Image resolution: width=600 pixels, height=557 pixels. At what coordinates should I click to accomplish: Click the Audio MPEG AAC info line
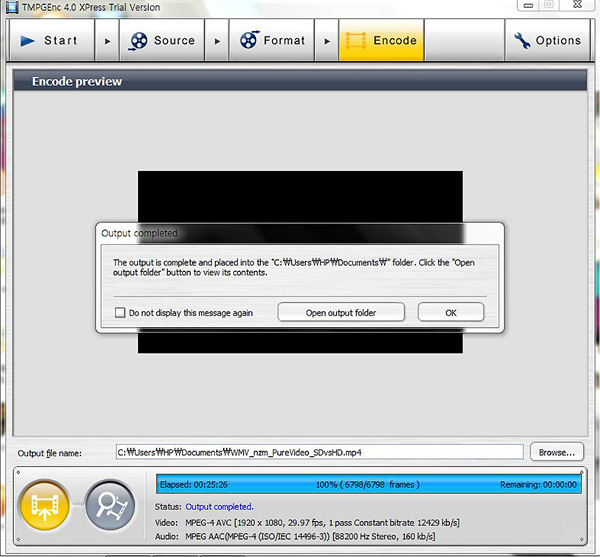295,536
